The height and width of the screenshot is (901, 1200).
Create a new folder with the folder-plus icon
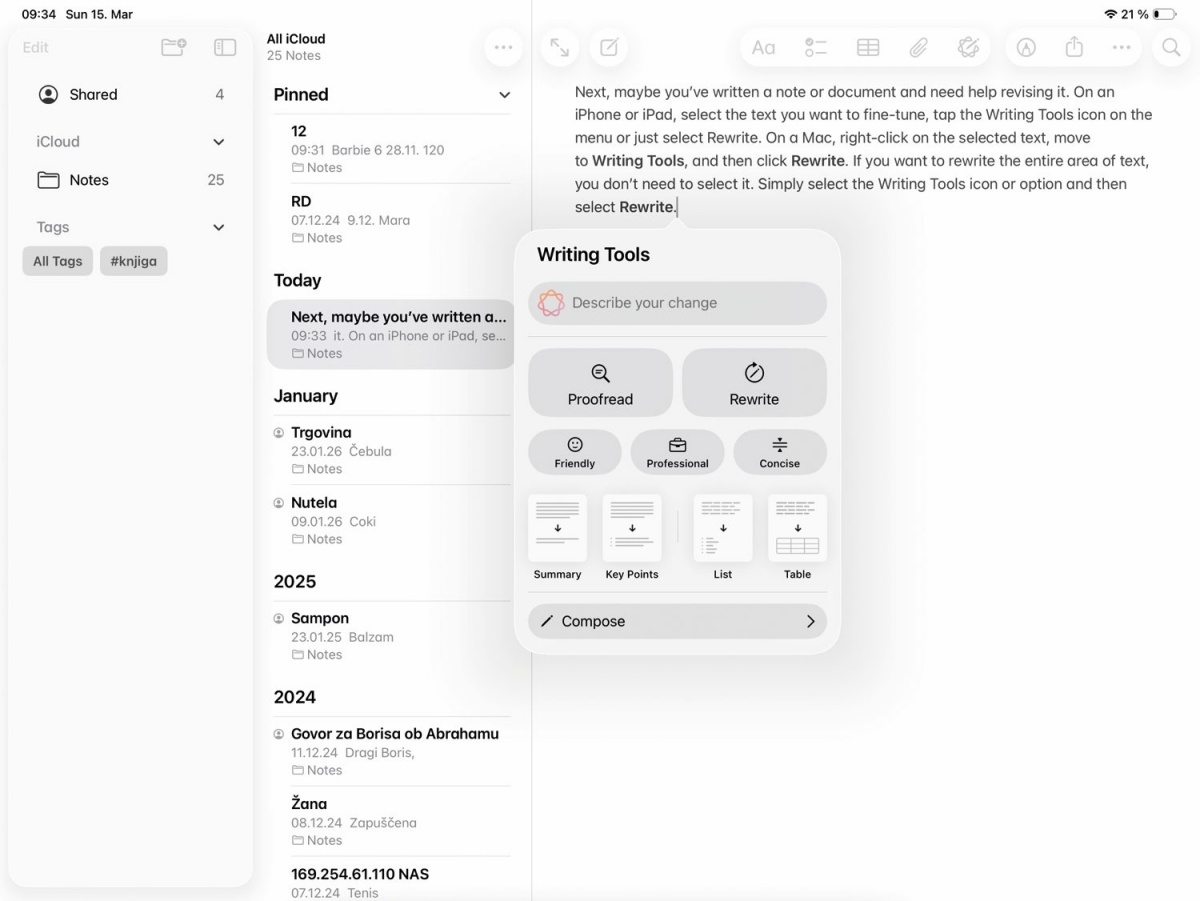174,47
